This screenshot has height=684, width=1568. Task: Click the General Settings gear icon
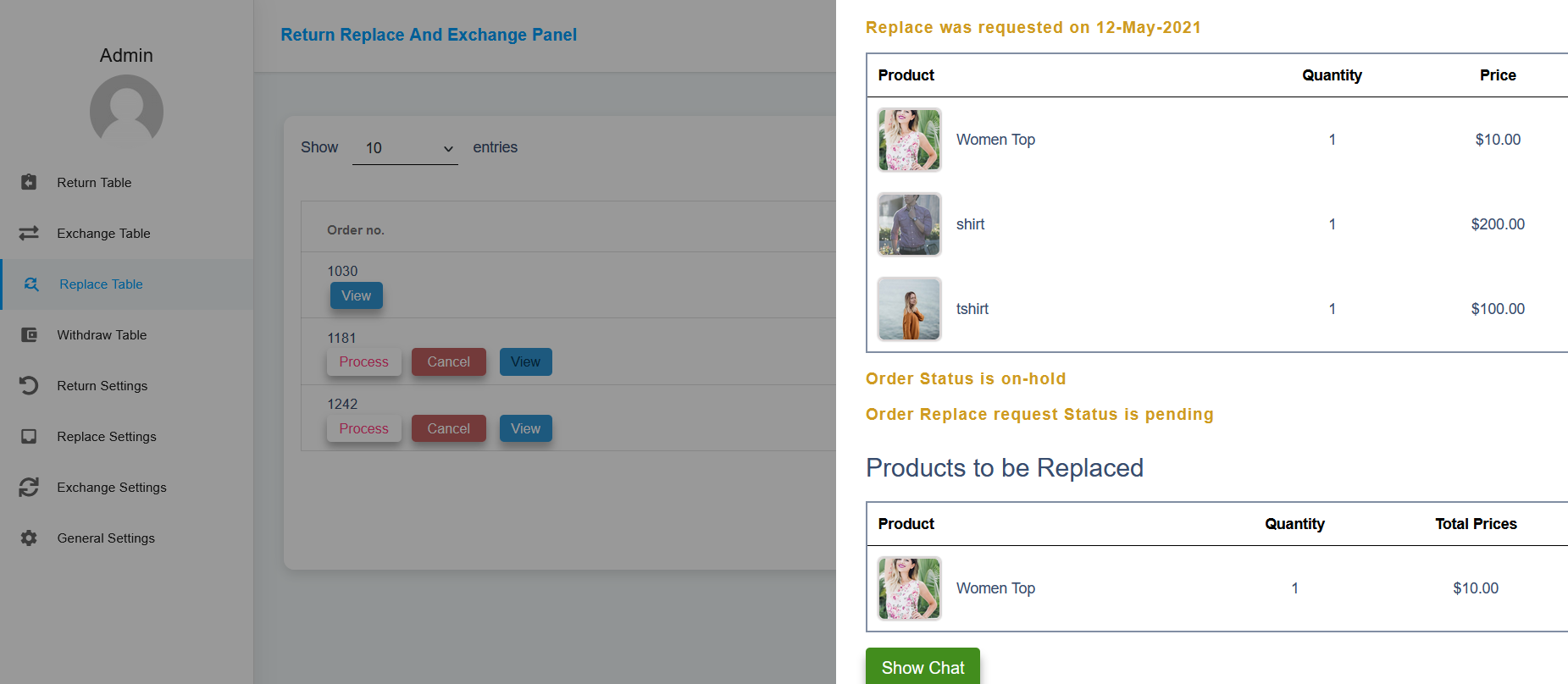click(x=29, y=538)
